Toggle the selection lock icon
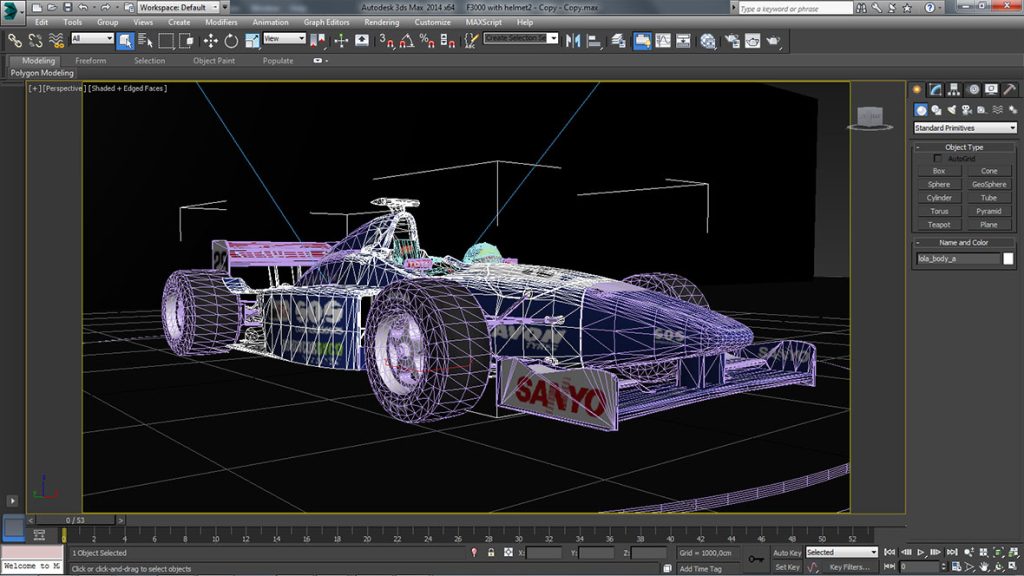This screenshot has width=1024, height=576. coord(491,552)
